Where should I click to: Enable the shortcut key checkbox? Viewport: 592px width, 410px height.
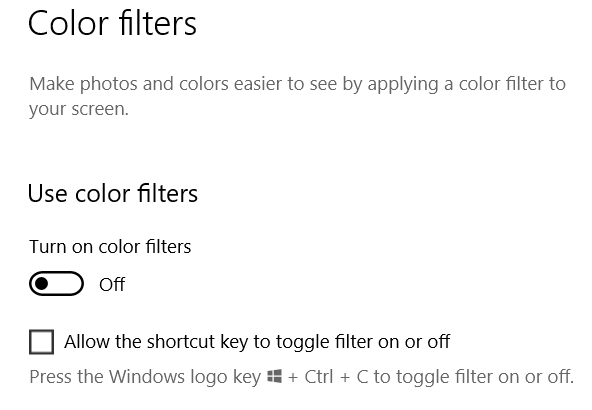(x=42, y=342)
